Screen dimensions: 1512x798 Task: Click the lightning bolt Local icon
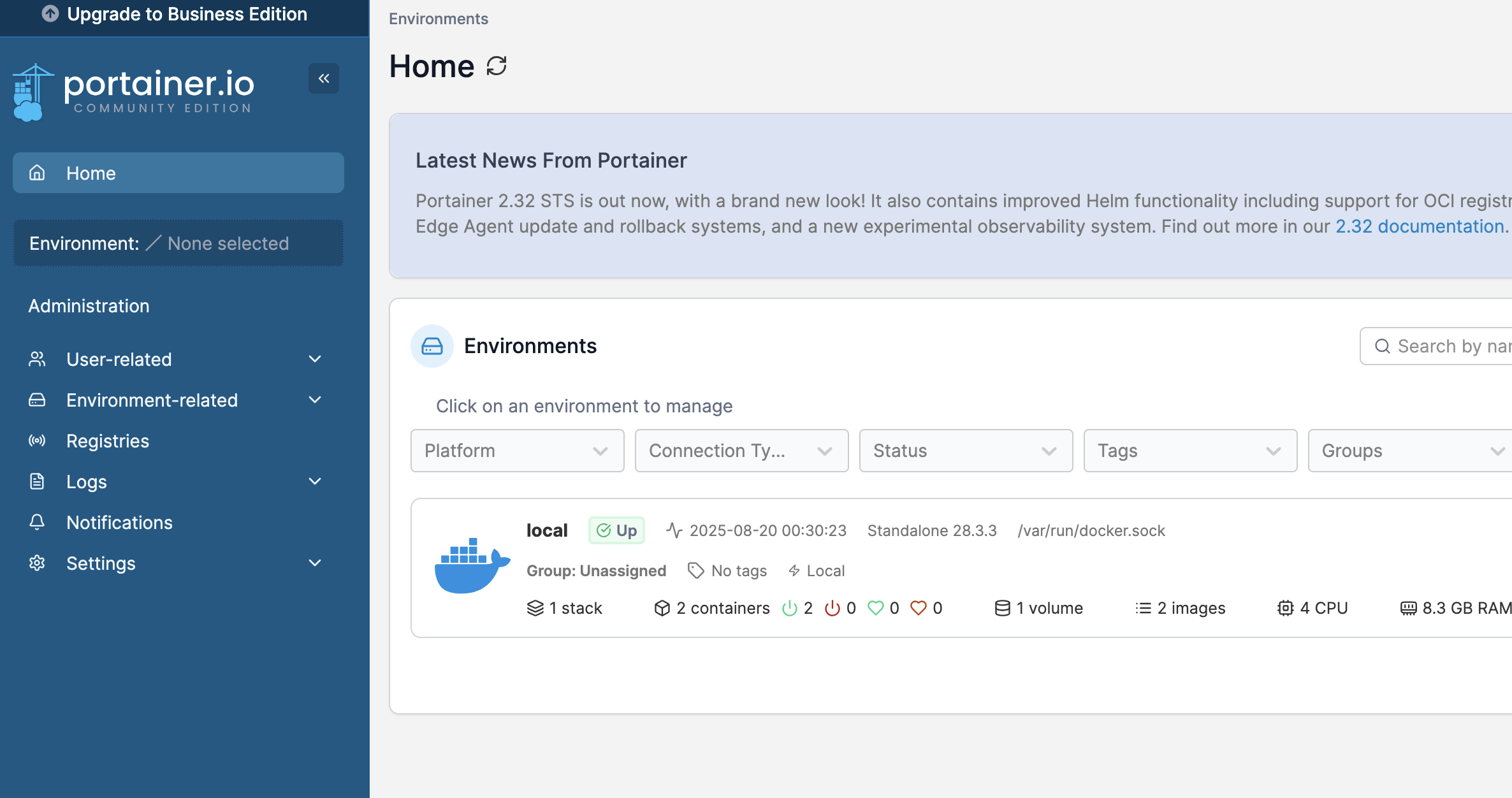click(794, 570)
